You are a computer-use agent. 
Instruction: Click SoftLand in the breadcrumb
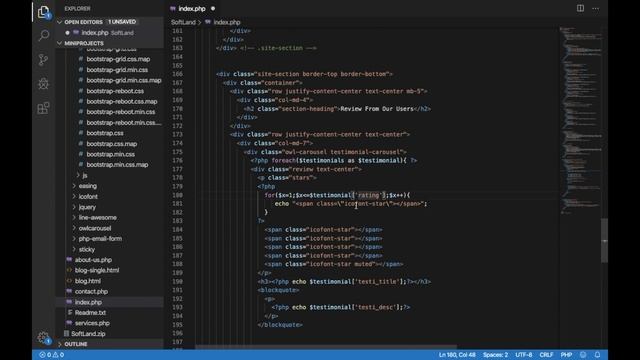tap(183, 22)
